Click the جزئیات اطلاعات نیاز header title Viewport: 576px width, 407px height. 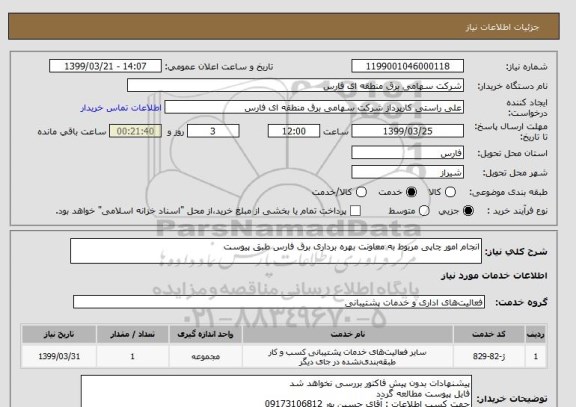click(x=502, y=28)
